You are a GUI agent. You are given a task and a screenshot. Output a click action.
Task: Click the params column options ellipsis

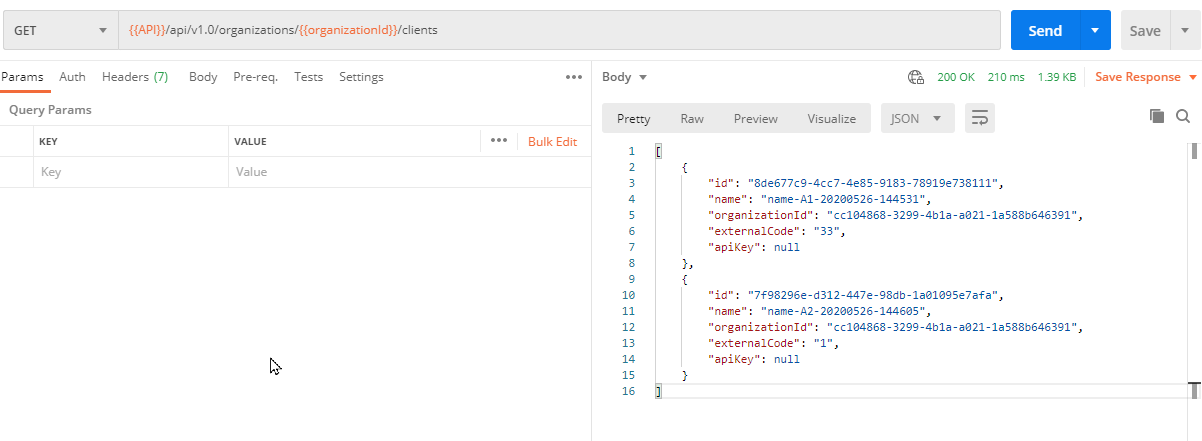499,141
